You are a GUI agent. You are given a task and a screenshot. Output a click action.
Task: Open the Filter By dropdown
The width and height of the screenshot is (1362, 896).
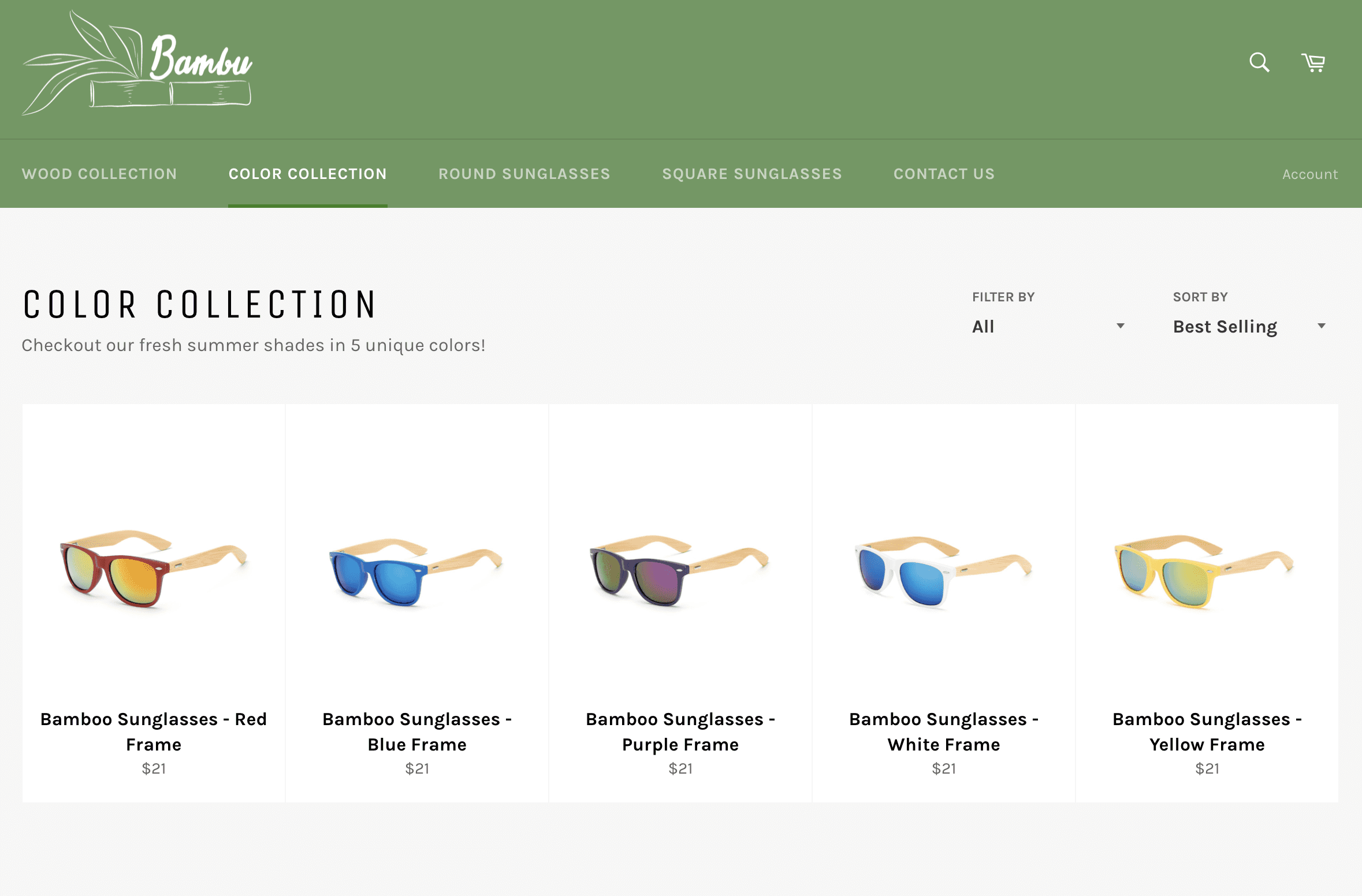click(1048, 326)
